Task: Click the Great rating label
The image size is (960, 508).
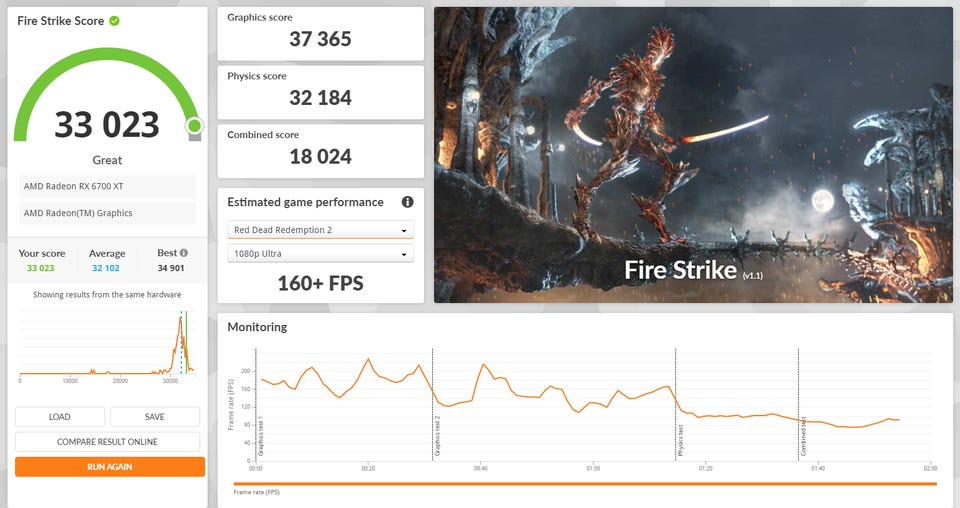Action: (107, 160)
